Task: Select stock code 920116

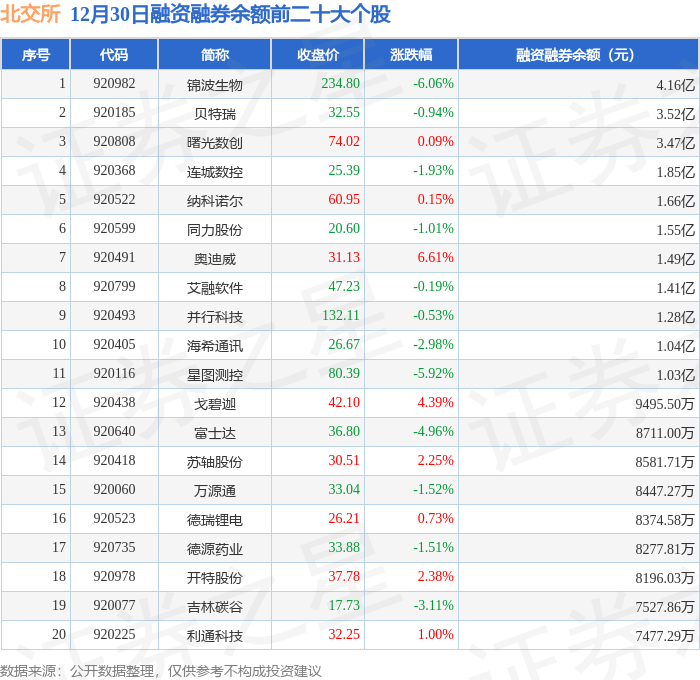Action: (x=114, y=374)
